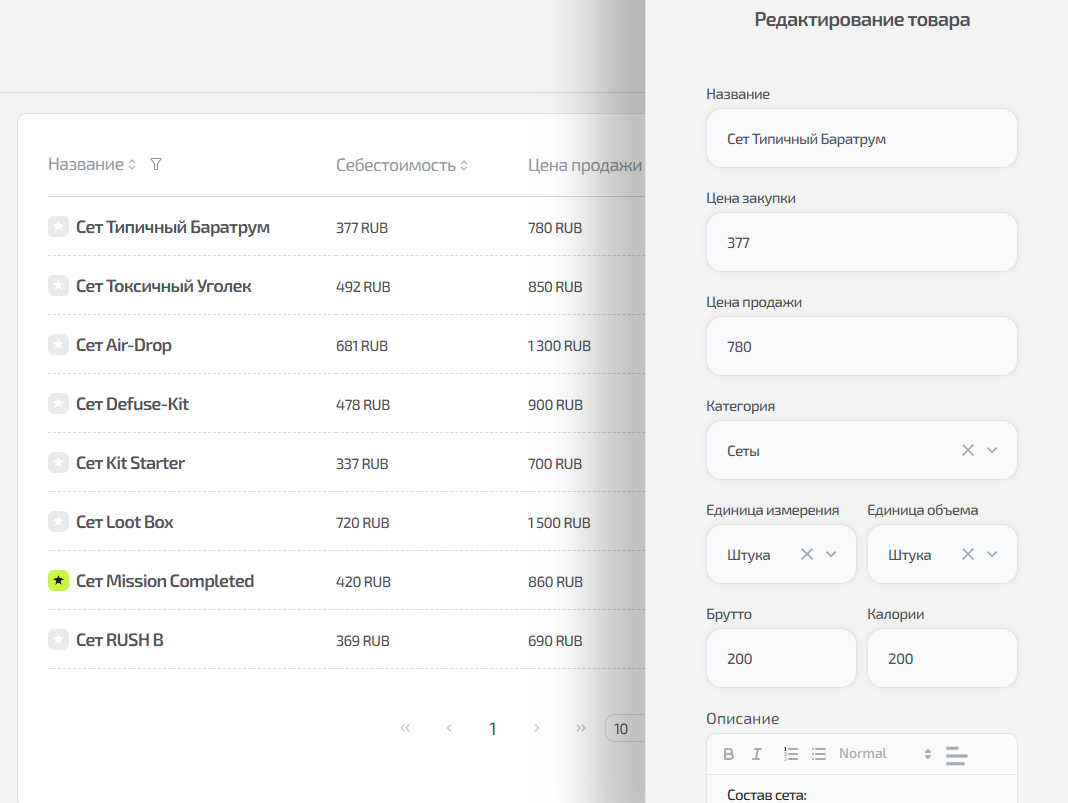Insert ordered list in description editor
1068x803 pixels.
point(790,754)
